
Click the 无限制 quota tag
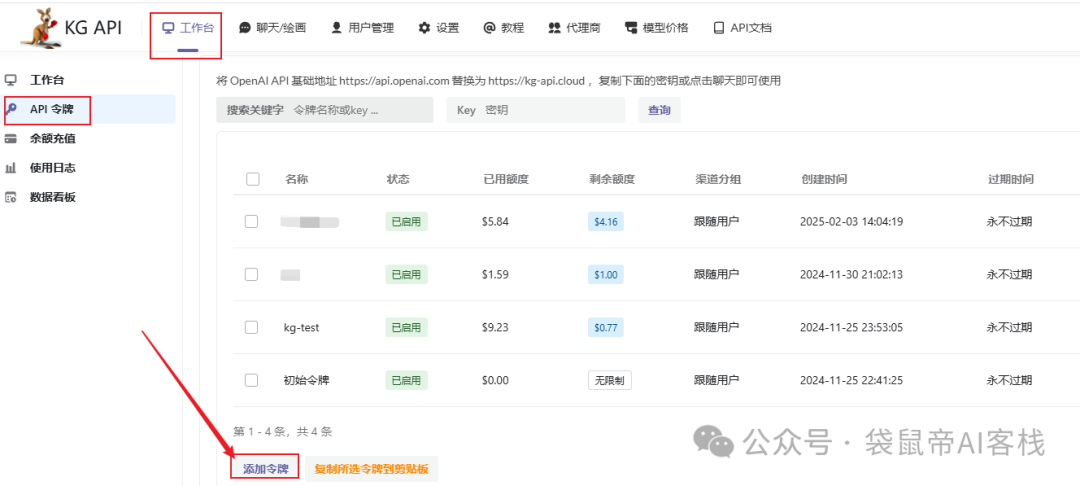(610, 380)
